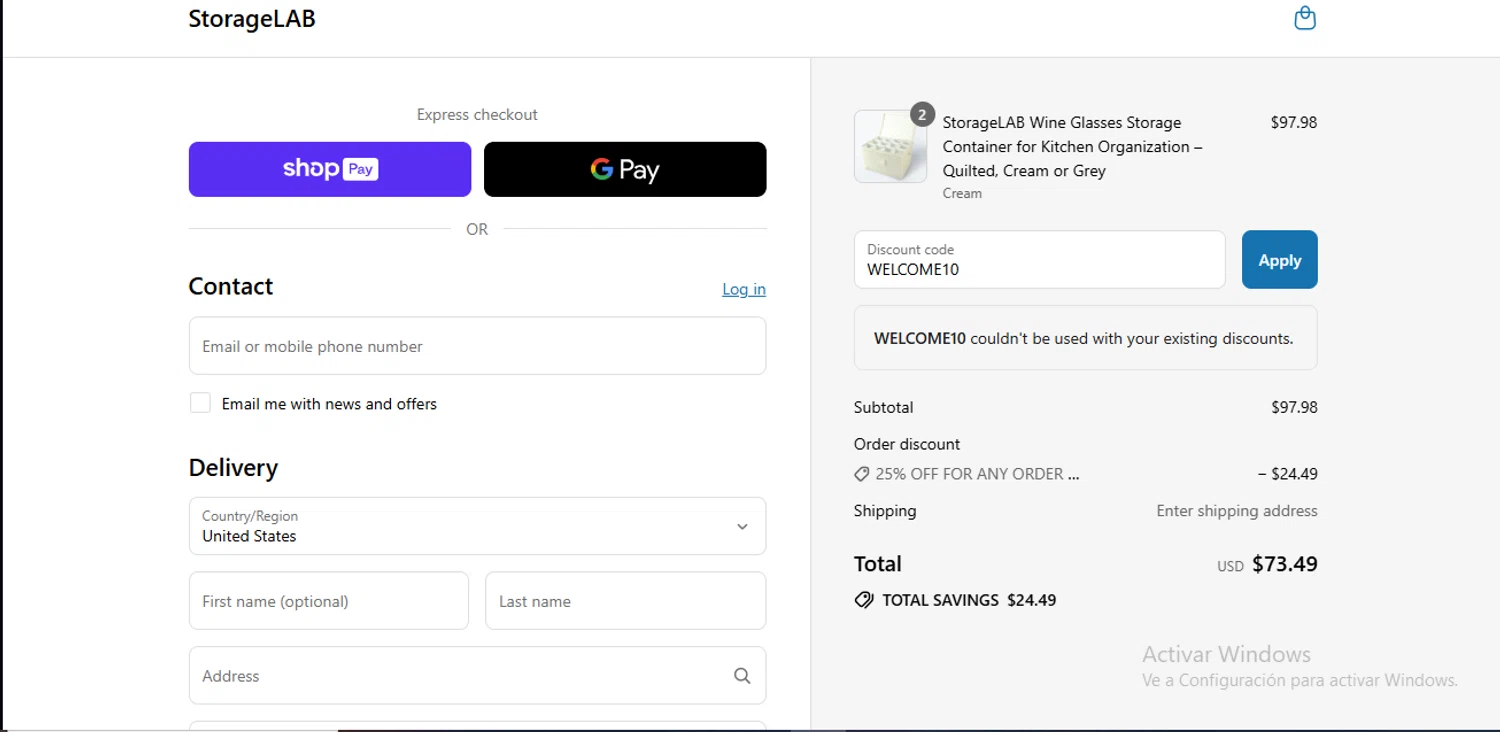Enable Email me with news and offers

(x=200, y=403)
